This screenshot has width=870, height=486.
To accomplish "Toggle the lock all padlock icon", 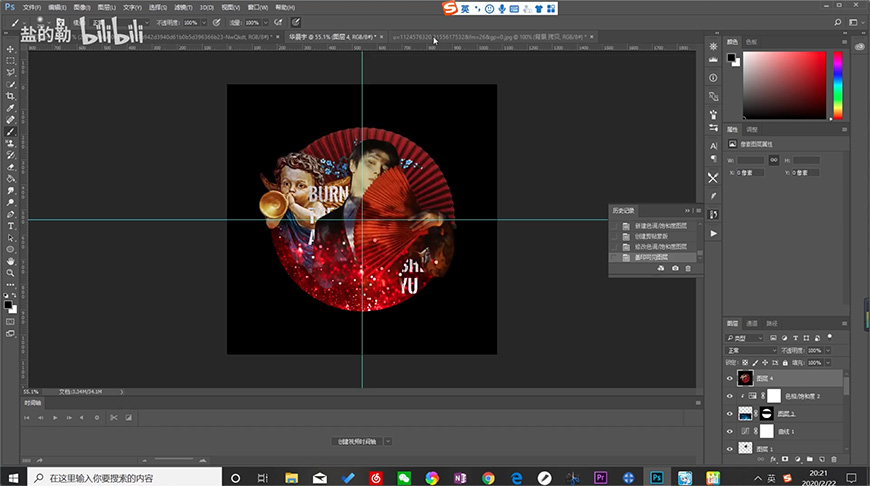I will 785,363.
